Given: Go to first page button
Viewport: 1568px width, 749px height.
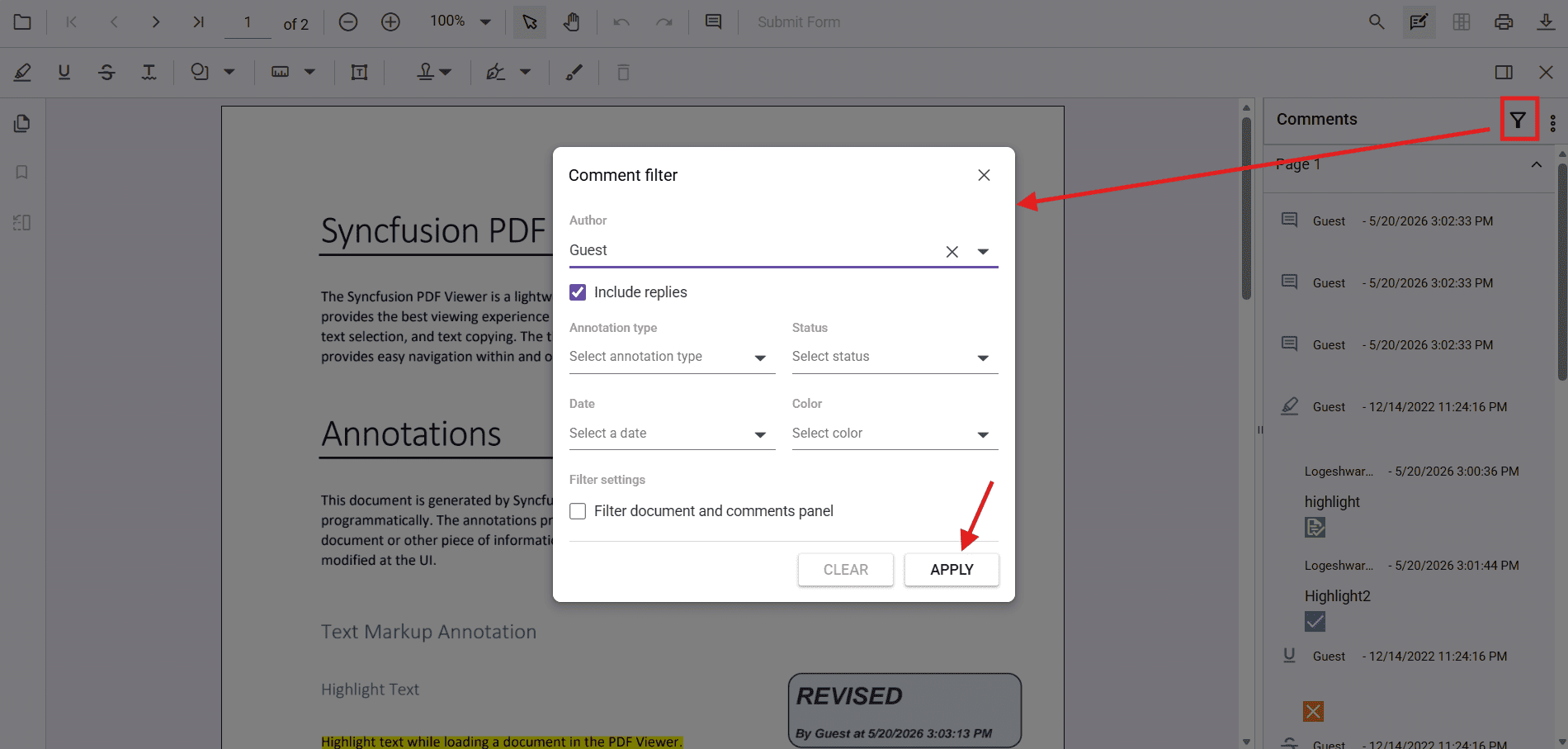Looking at the screenshot, I should pyautogui.click(x=72, y=22).
